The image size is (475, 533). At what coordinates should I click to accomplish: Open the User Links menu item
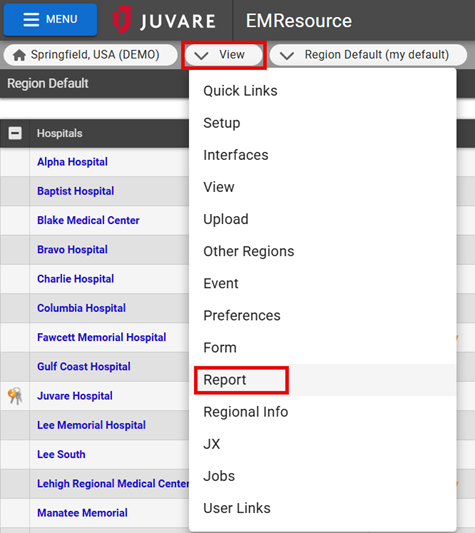click(x=322, y=508)
